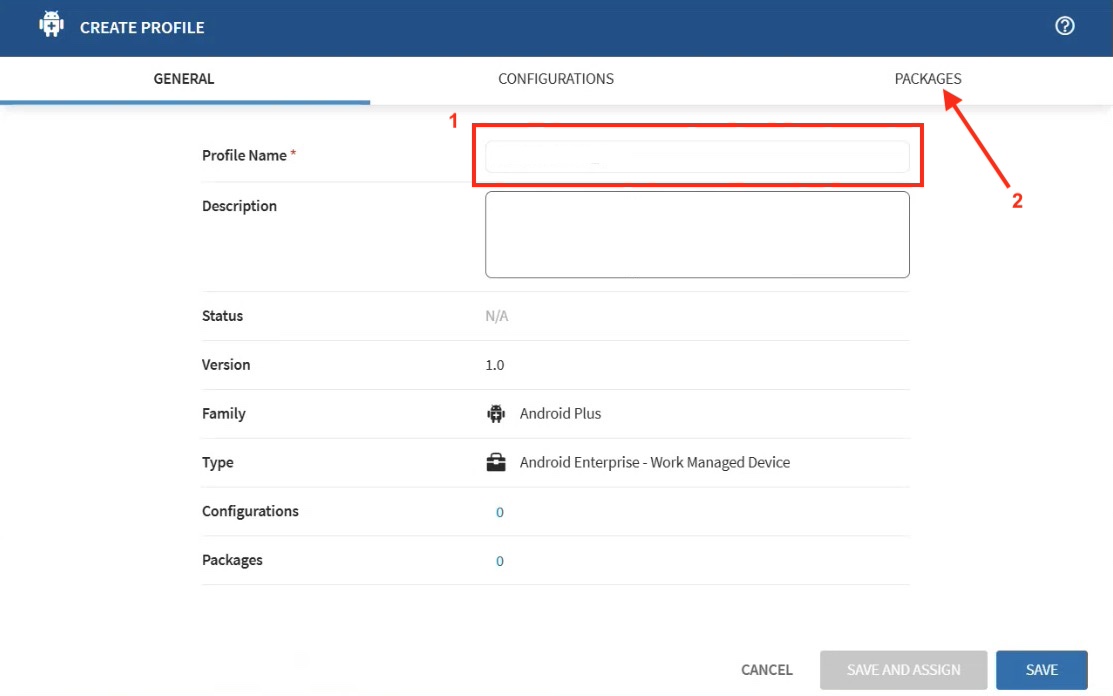Go to the Packages tab

coord(927,79)
